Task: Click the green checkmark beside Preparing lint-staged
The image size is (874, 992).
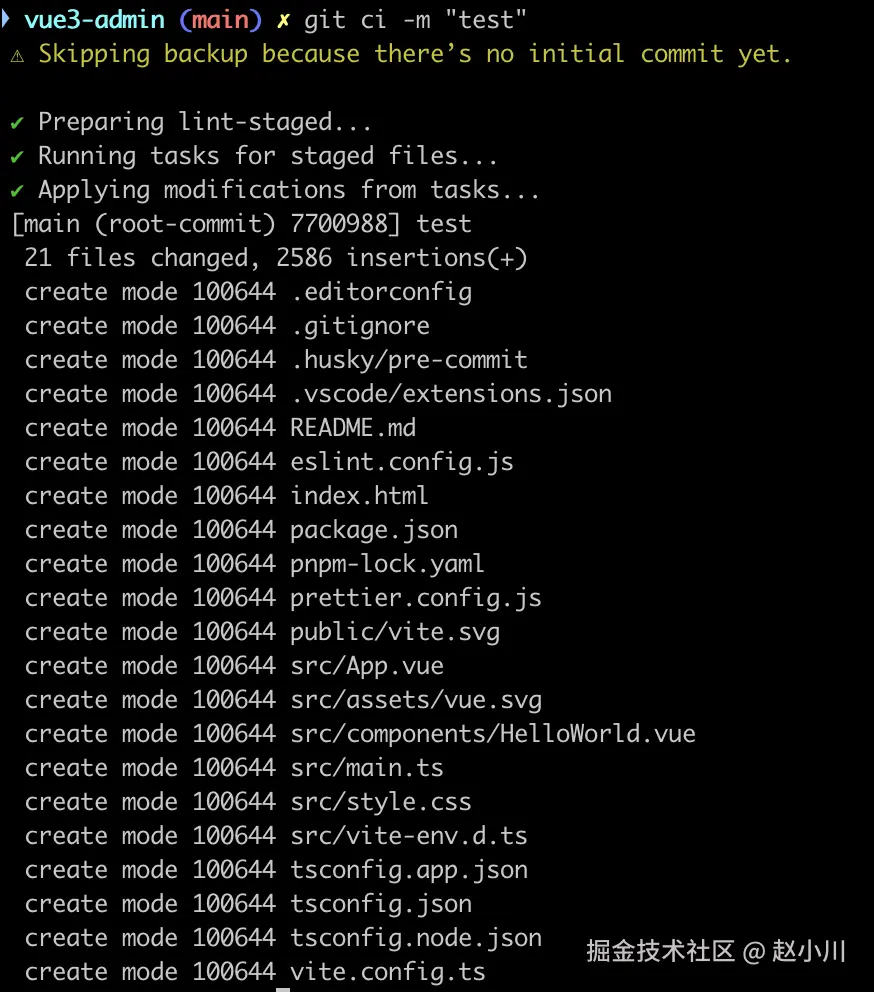Action: click(17, 122)
